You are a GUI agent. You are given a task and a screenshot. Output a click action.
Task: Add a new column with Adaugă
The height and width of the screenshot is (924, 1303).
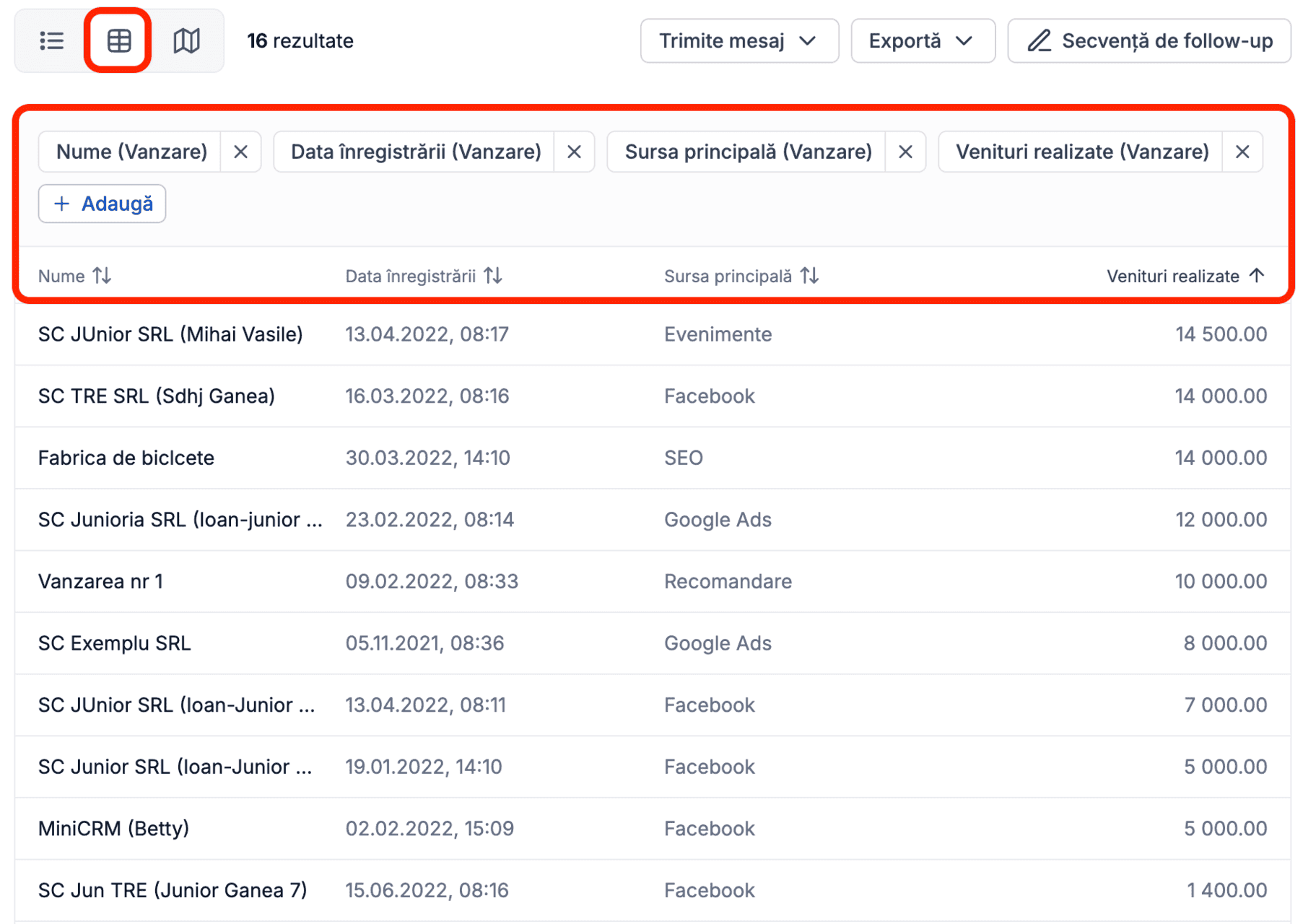tap(102, 204)
